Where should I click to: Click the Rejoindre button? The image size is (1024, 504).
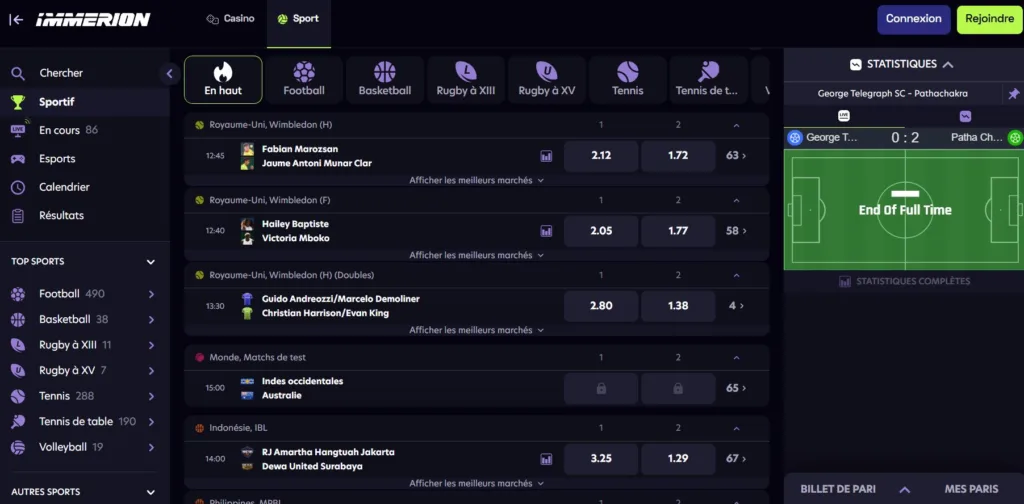point(989,19)
